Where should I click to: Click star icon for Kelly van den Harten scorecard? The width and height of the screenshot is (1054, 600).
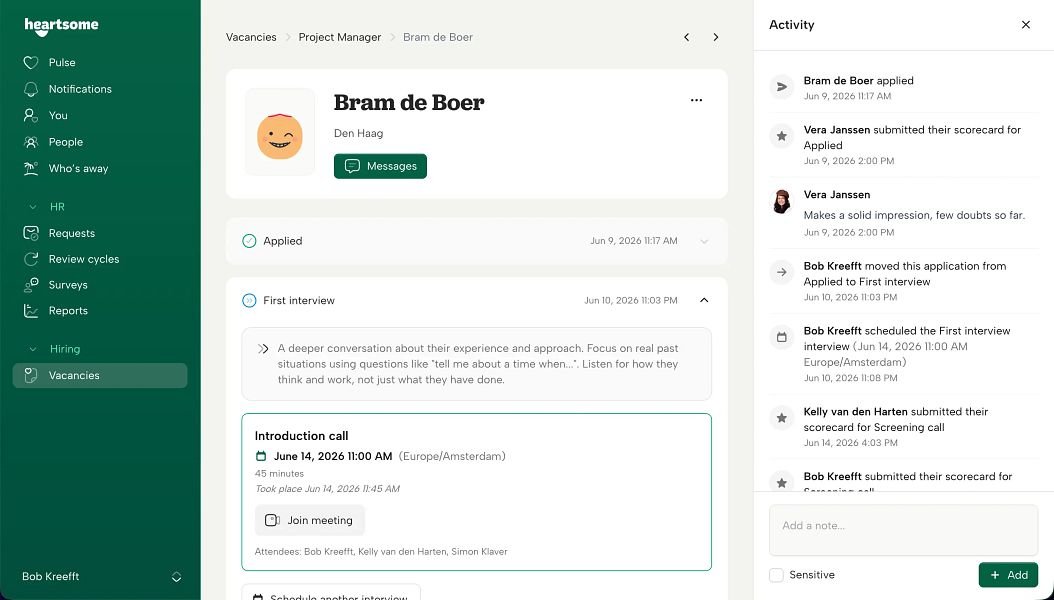[x=781, y=419]
